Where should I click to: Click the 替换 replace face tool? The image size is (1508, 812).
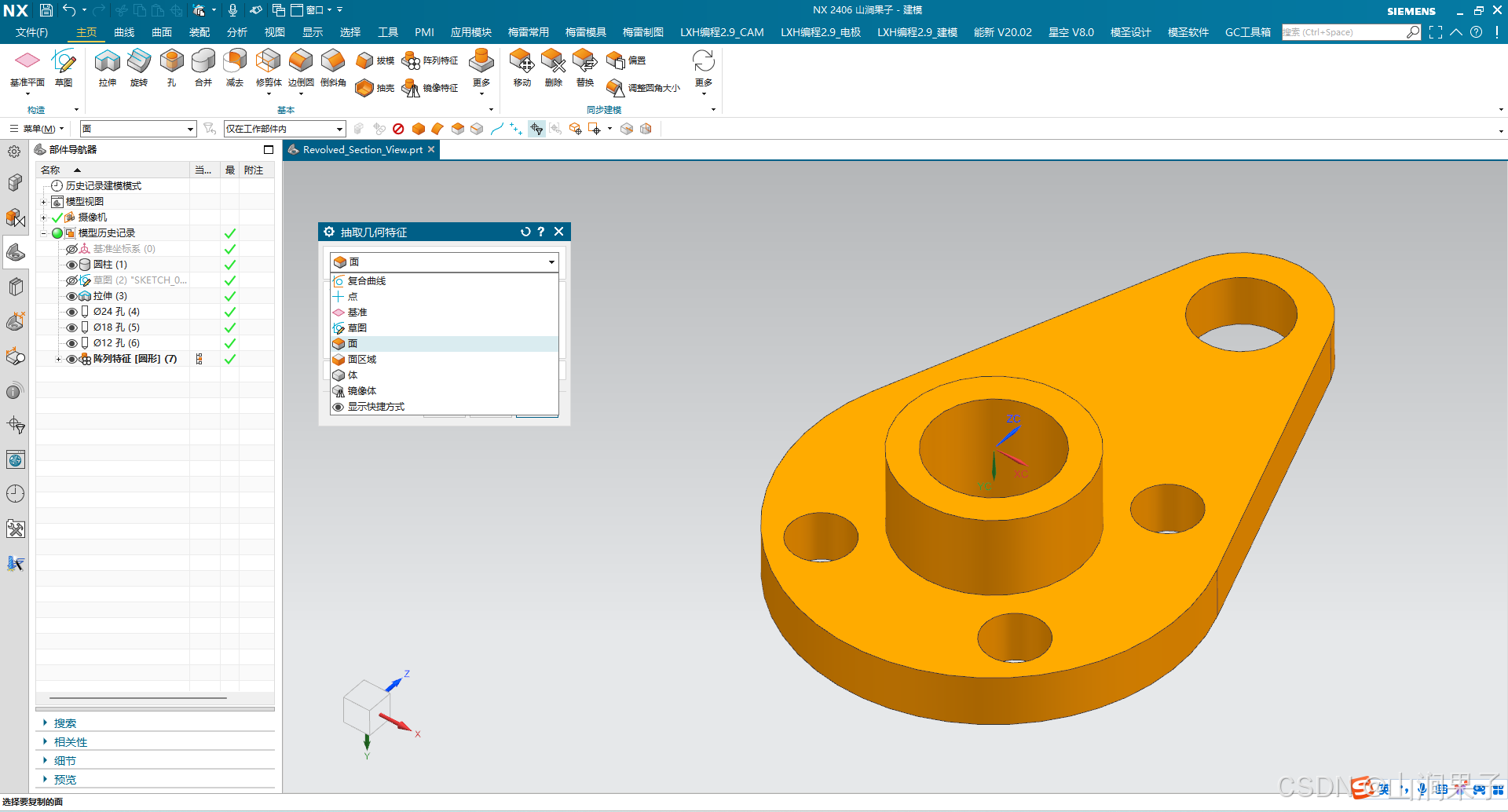tap(585, 68)
